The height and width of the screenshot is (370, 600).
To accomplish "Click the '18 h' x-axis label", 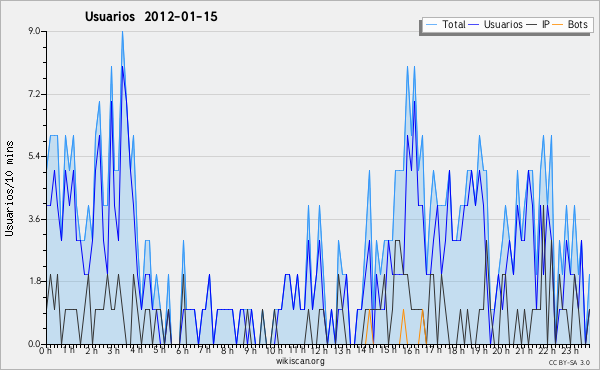I will click(x=457, y=351).
